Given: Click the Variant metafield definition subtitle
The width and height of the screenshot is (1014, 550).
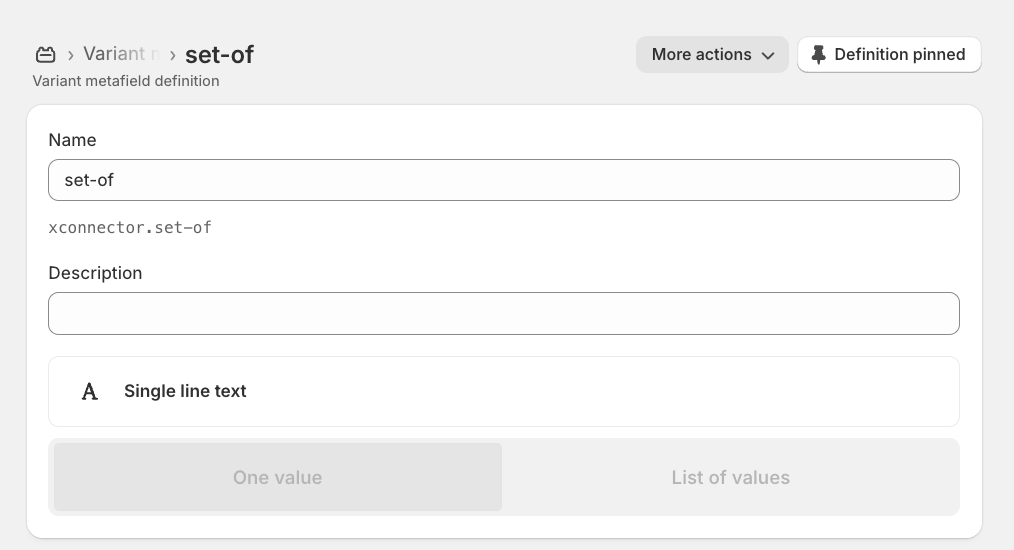Looking at the screenshot, I should 126,81.
